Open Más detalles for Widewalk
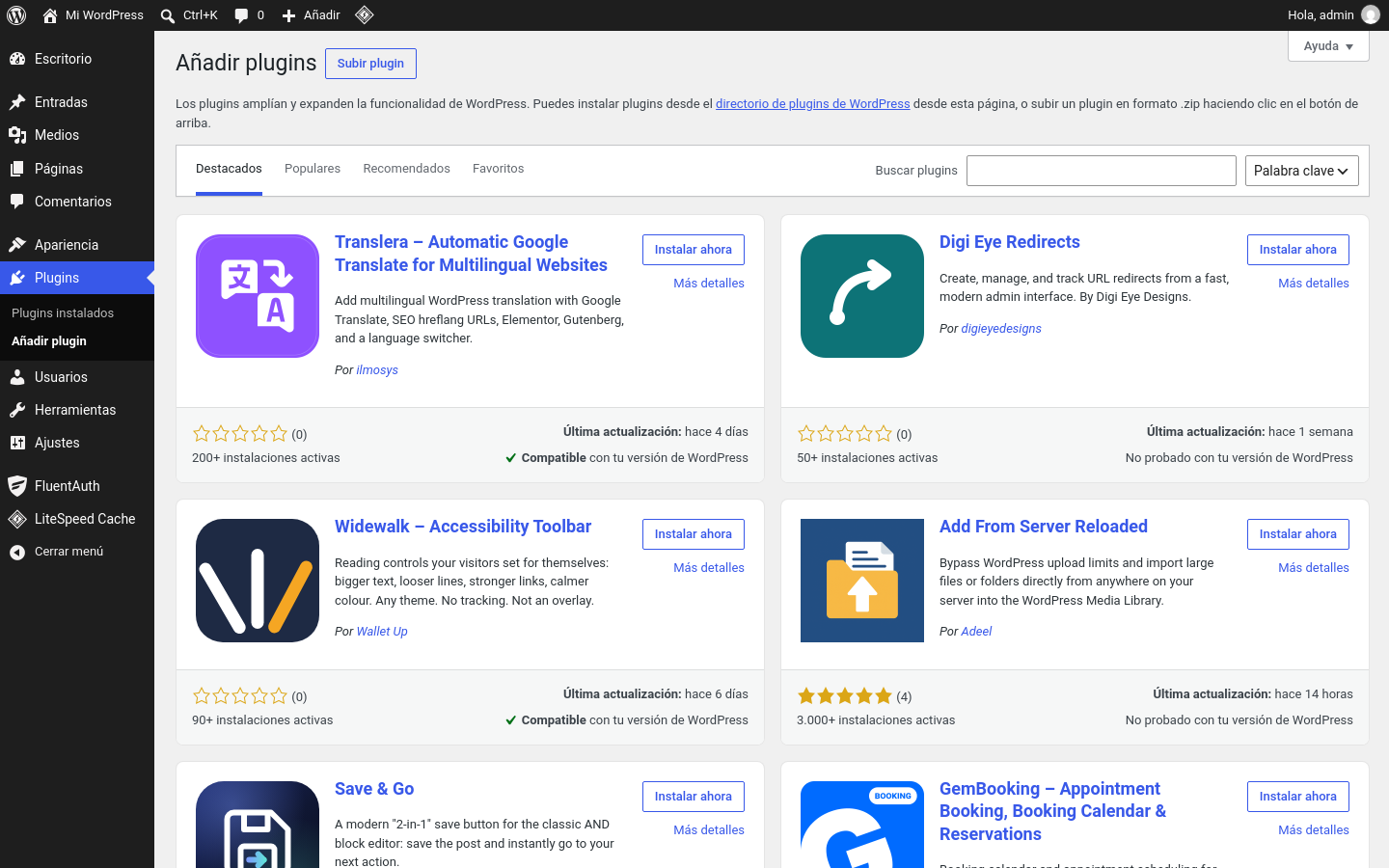1389x868 pixels. 709,568
